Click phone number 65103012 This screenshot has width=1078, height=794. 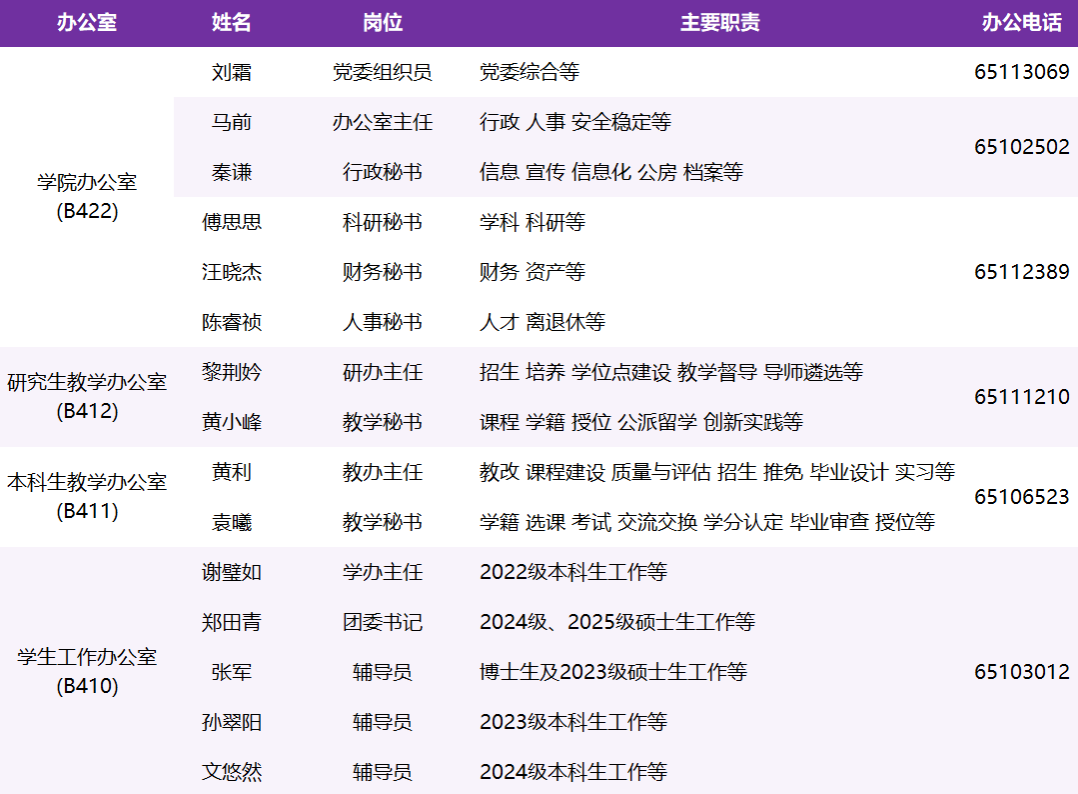point(1021,672)
